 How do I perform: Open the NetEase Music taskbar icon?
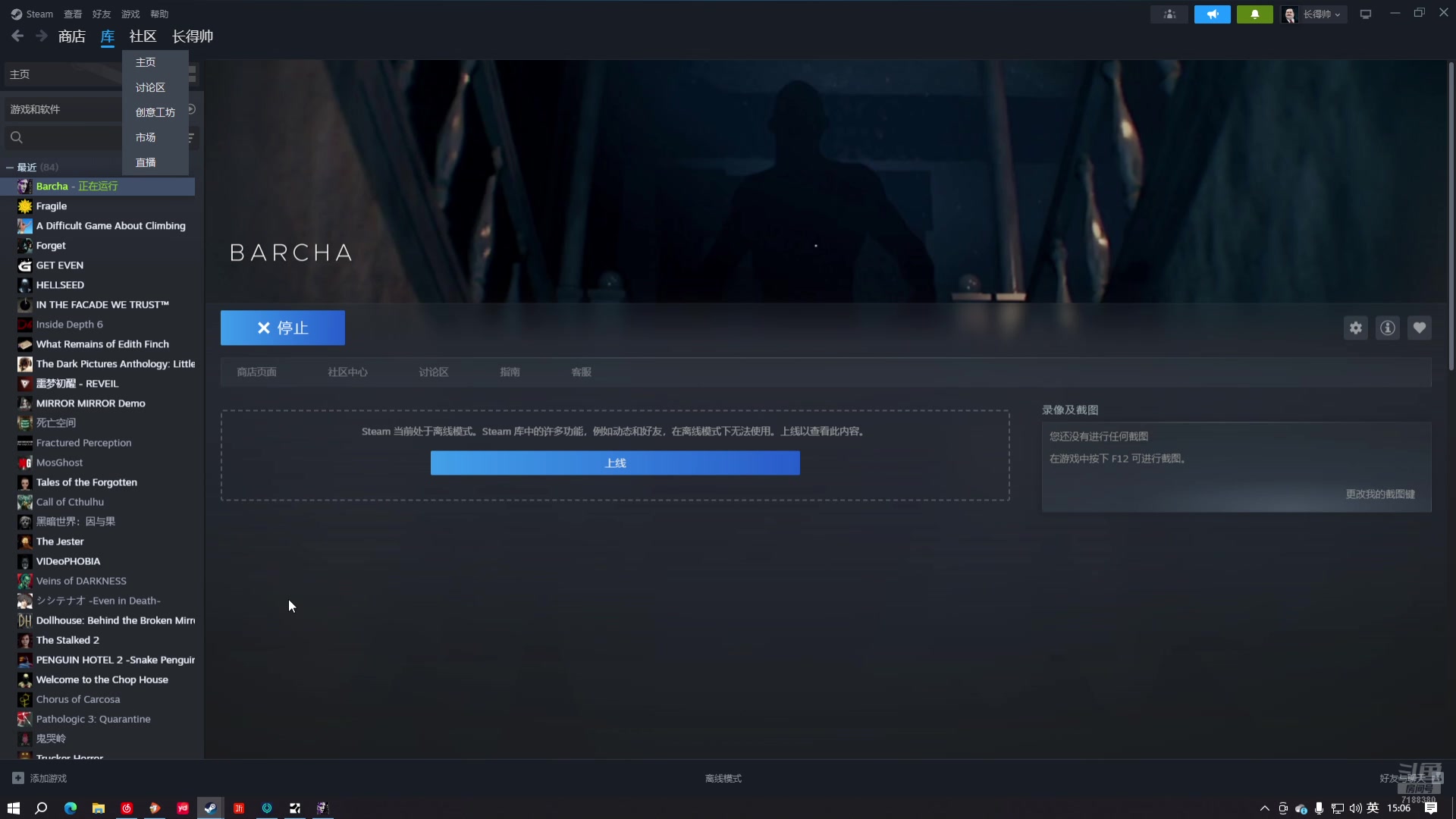127,808
